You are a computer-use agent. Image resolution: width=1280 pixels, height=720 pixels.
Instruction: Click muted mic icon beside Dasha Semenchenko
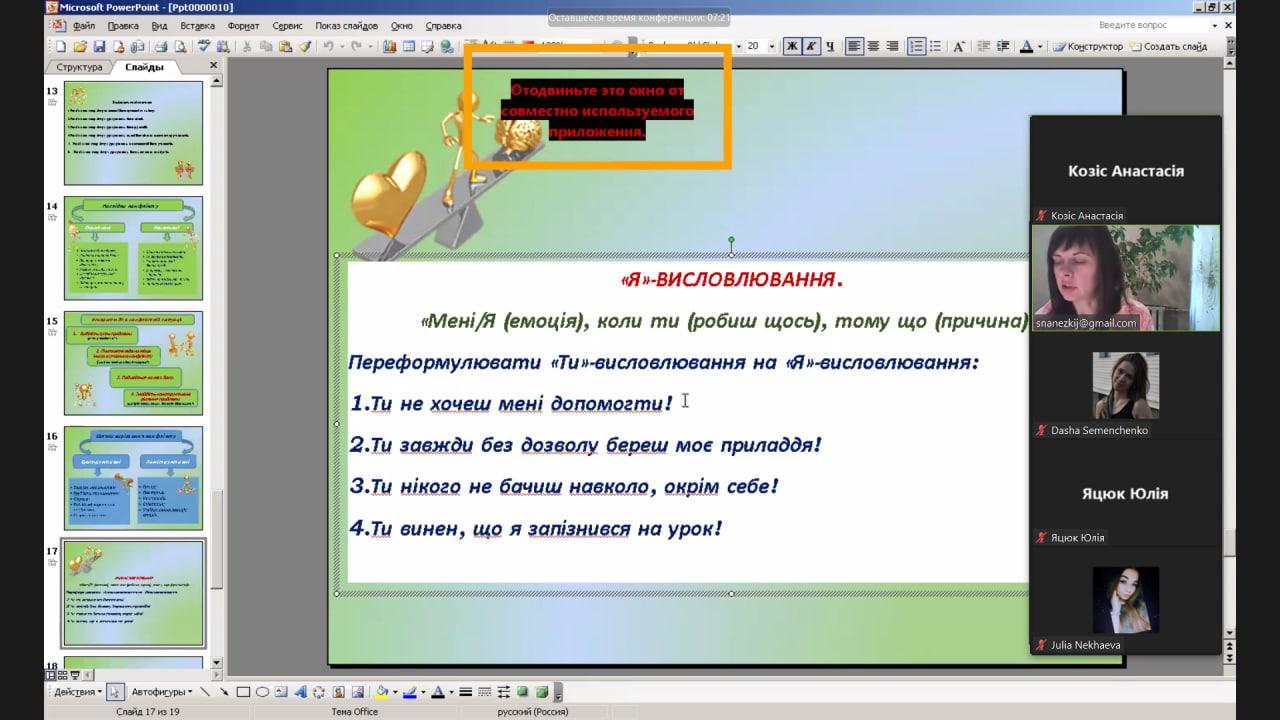(1041, 430)
